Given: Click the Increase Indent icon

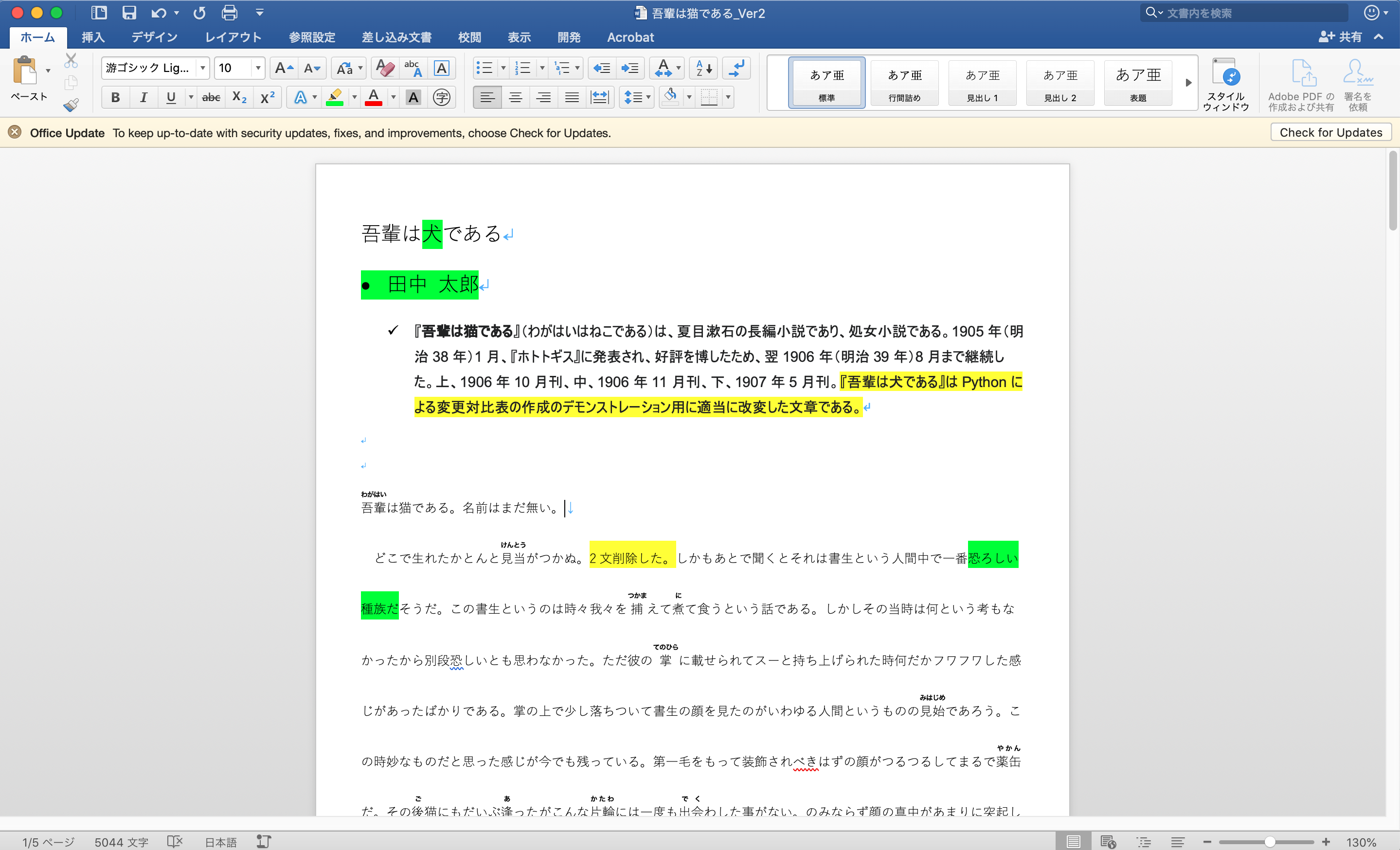Looking at the screenshot, I should 629,68.
